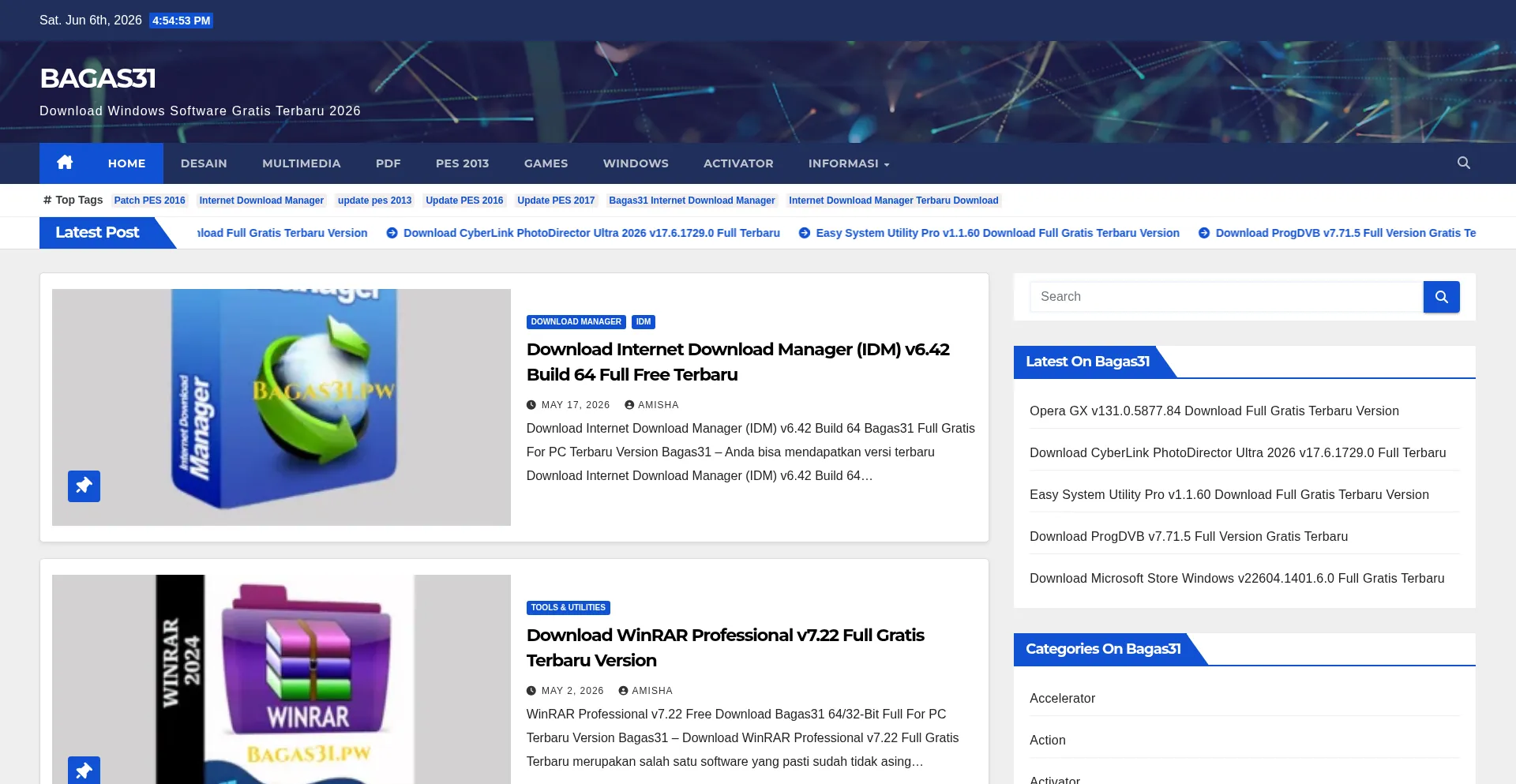Click the BAGAS31 site title
The width and height of the screenshot is (1516, 784).
(98, 78)
